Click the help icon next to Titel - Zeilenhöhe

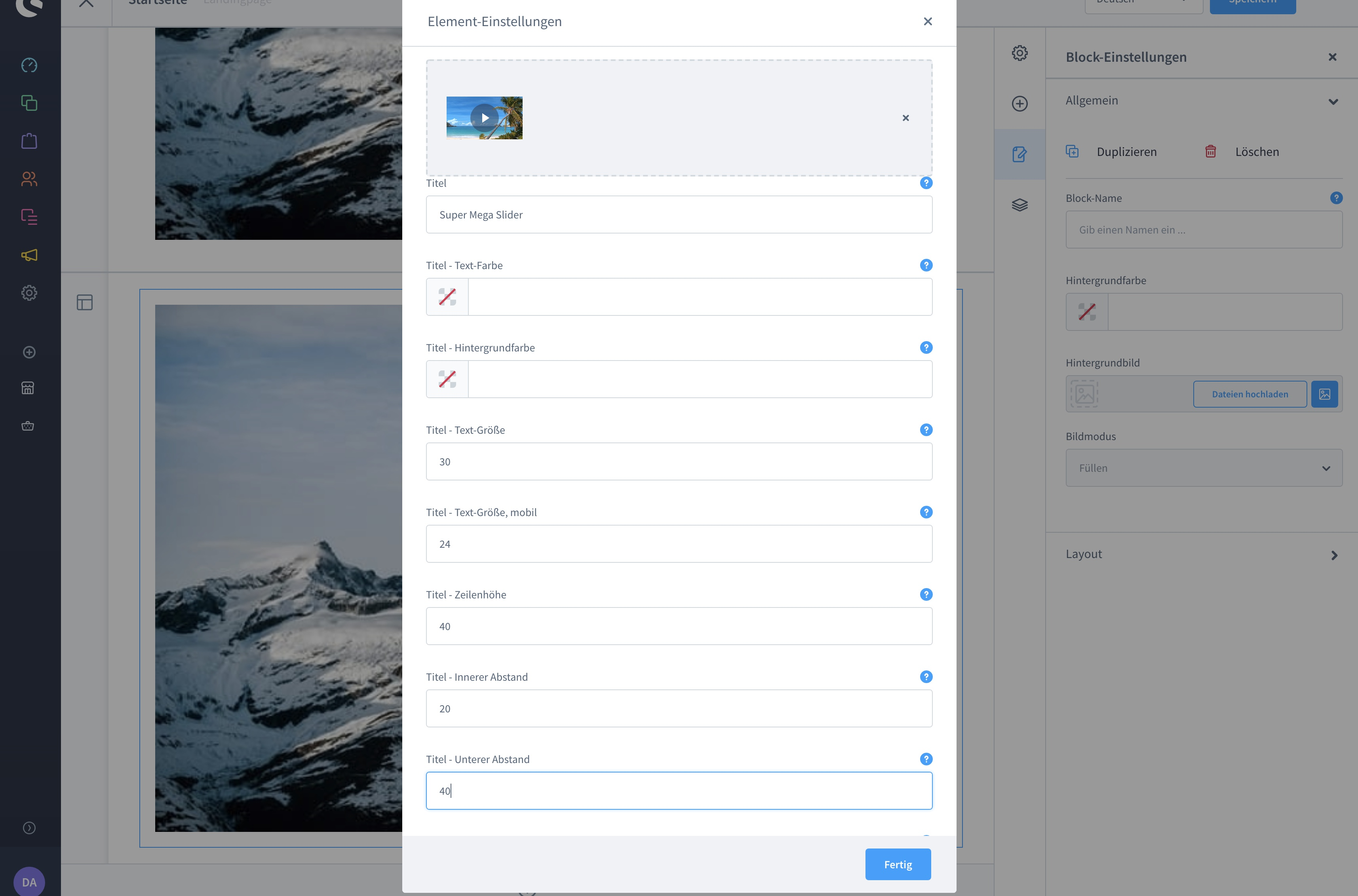tap(926, 594)
